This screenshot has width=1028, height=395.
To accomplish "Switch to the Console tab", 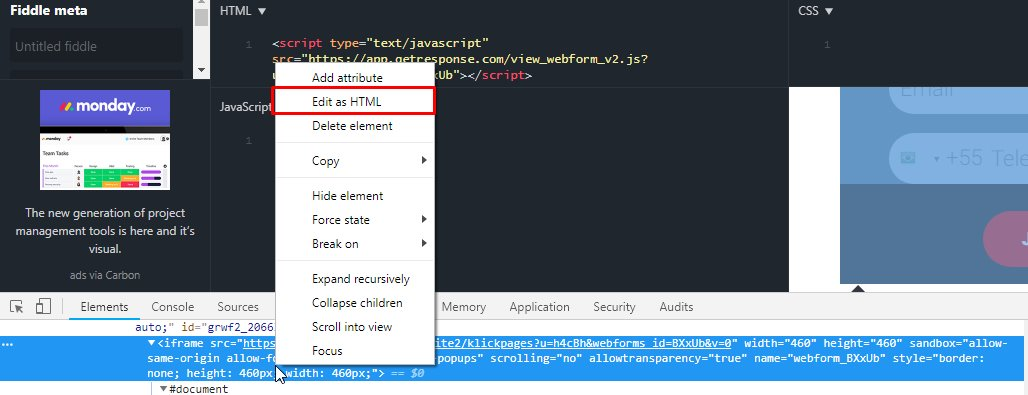I will click(172, 306).
